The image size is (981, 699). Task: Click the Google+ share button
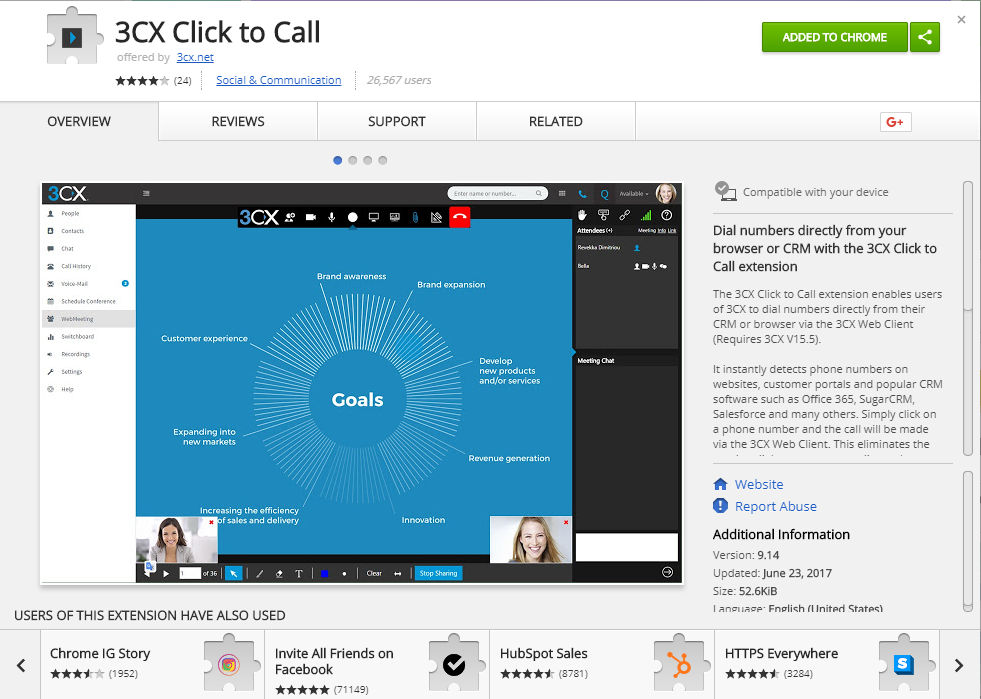pos(895,122)
